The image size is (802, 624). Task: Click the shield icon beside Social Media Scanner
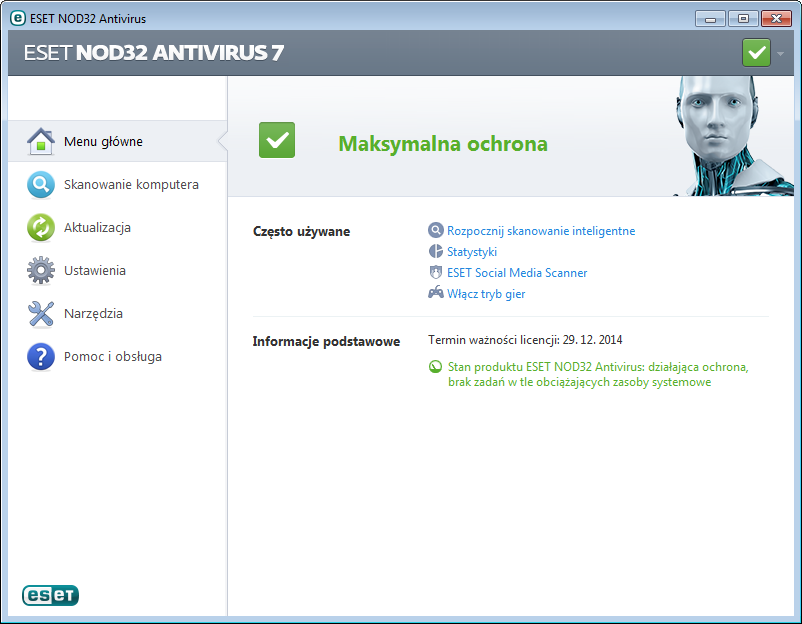435,273
